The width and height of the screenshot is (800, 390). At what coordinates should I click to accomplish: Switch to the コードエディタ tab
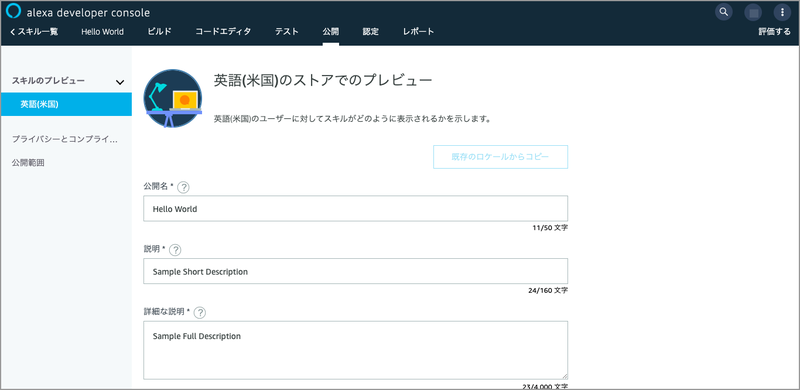coord(223,32)
